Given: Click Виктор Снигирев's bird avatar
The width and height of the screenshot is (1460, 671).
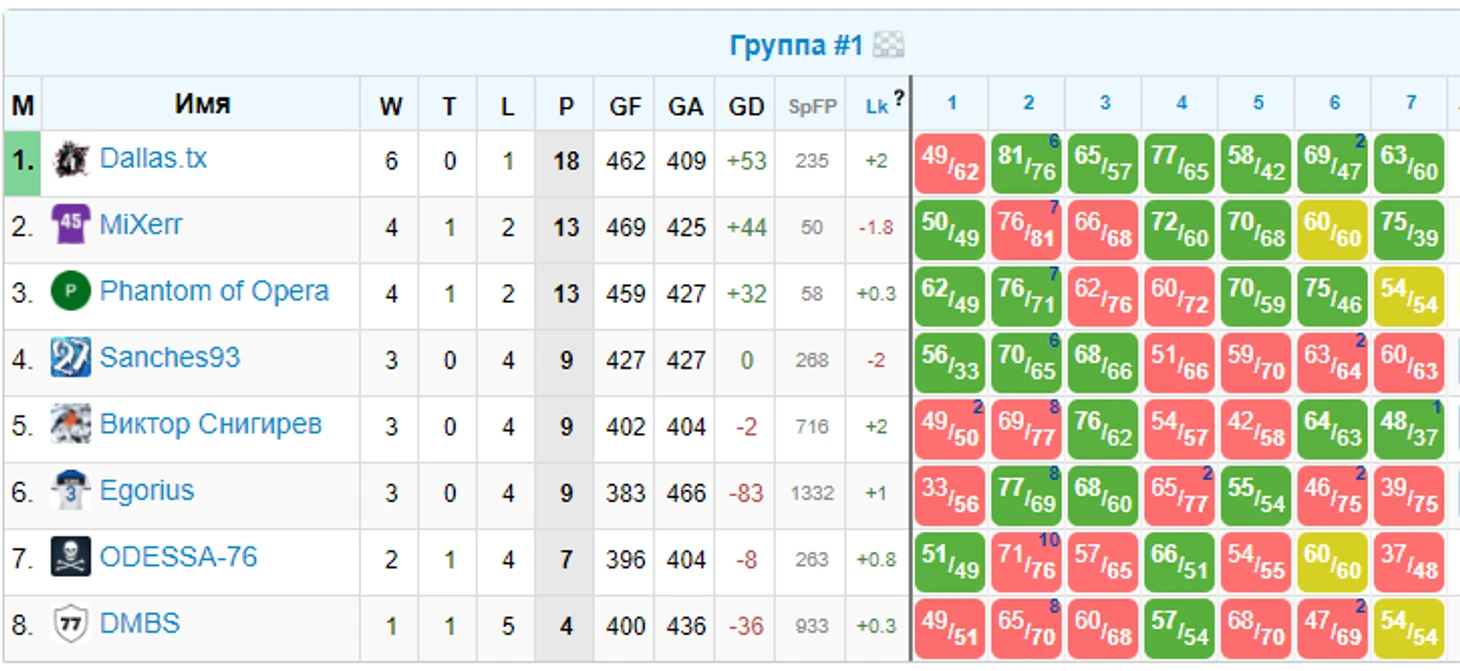Looking at the screenshot, I should click(71, 425).
